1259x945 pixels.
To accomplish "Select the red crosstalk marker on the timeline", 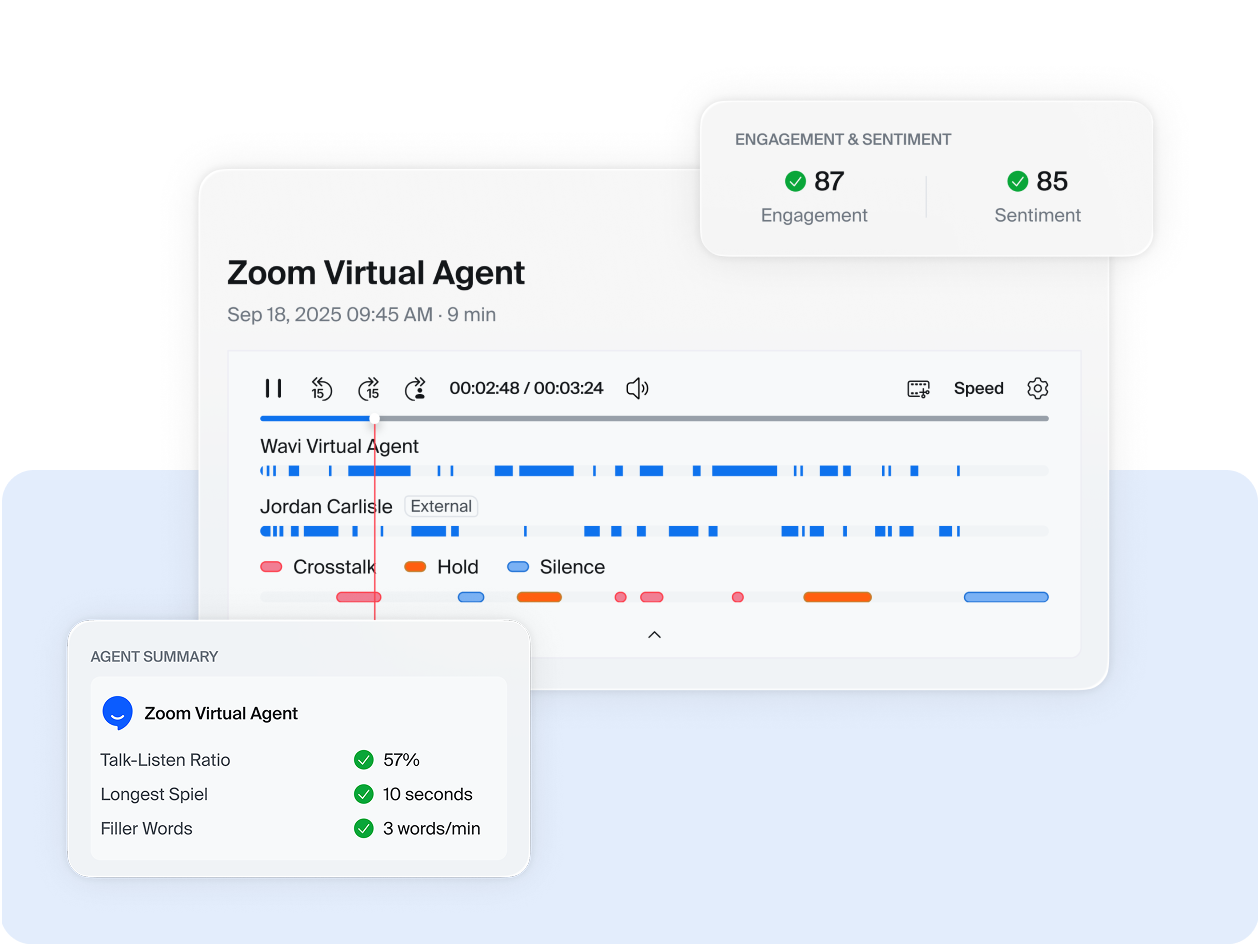I will [x=356, y=597].
